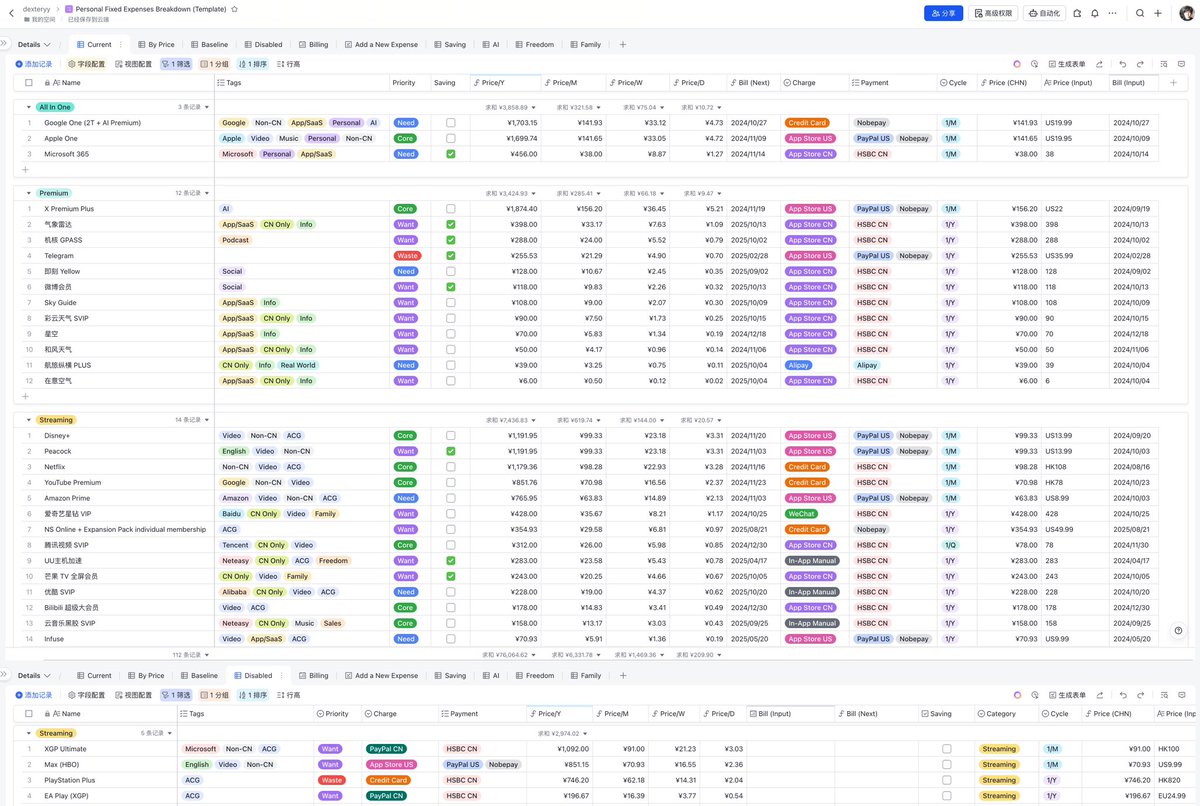Open 高级权限 advanced permissions
This screenshot has height=806, width=1200.
993,13
